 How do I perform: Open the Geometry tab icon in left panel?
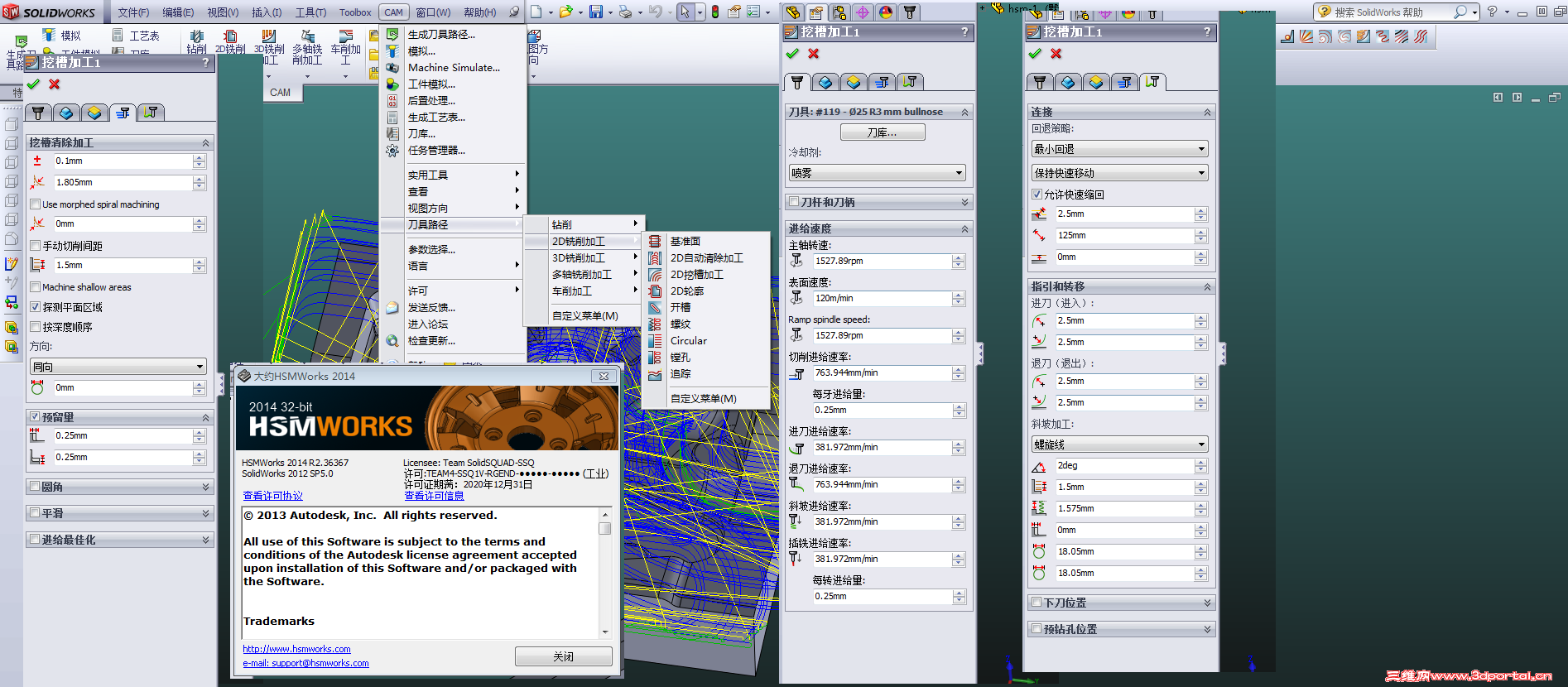66,113
